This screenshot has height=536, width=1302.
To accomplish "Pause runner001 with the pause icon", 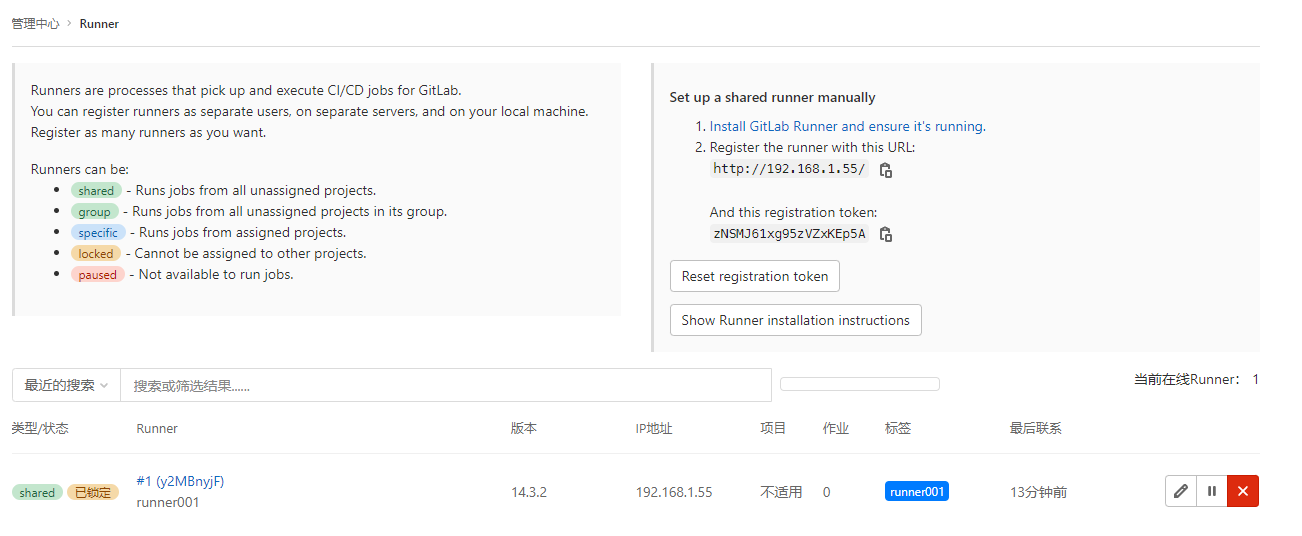I will coord(1212,491).
